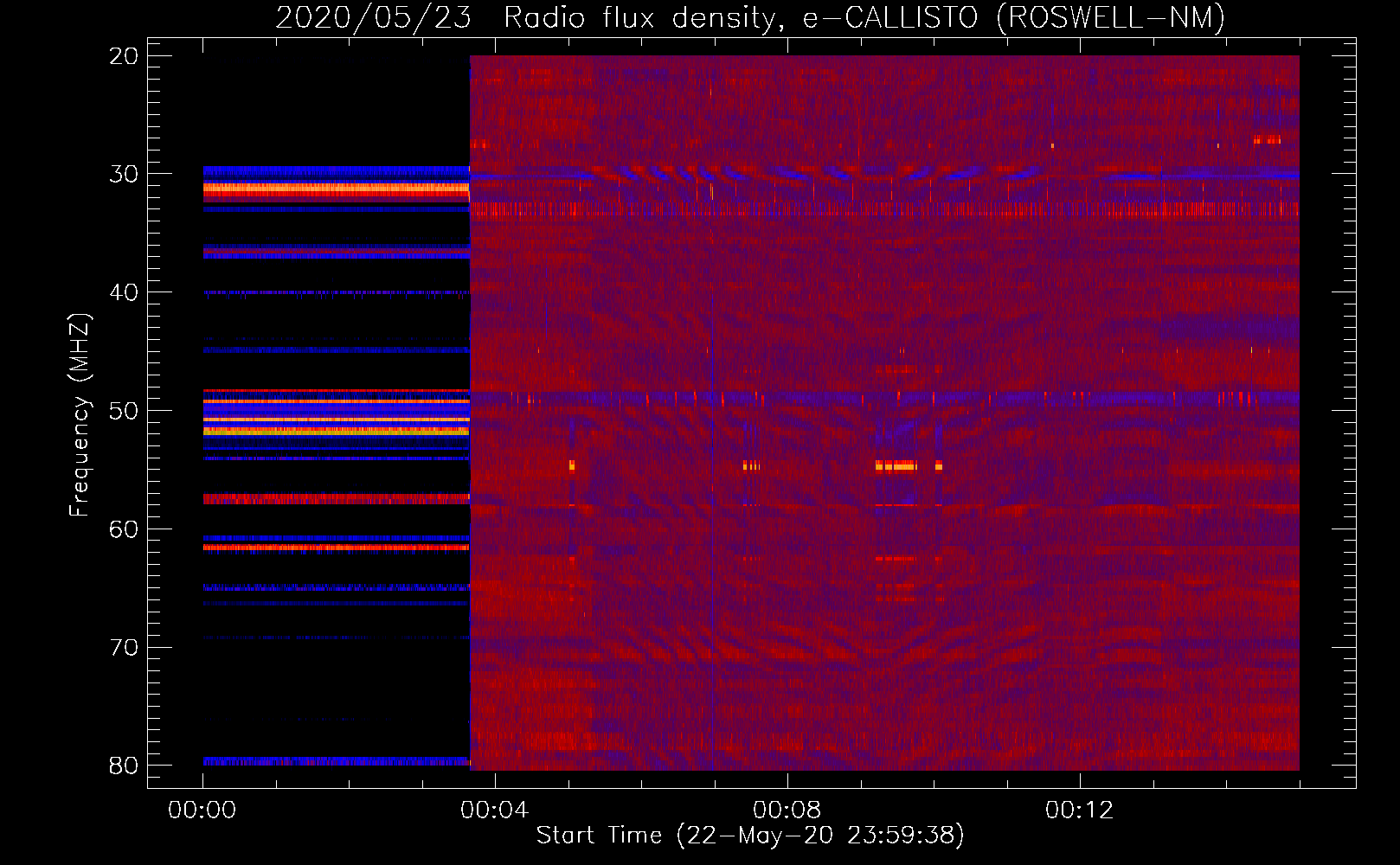1400x865 pixels.
Task: Click the time tick label 00:12
Action: (x=1079, y=811)
